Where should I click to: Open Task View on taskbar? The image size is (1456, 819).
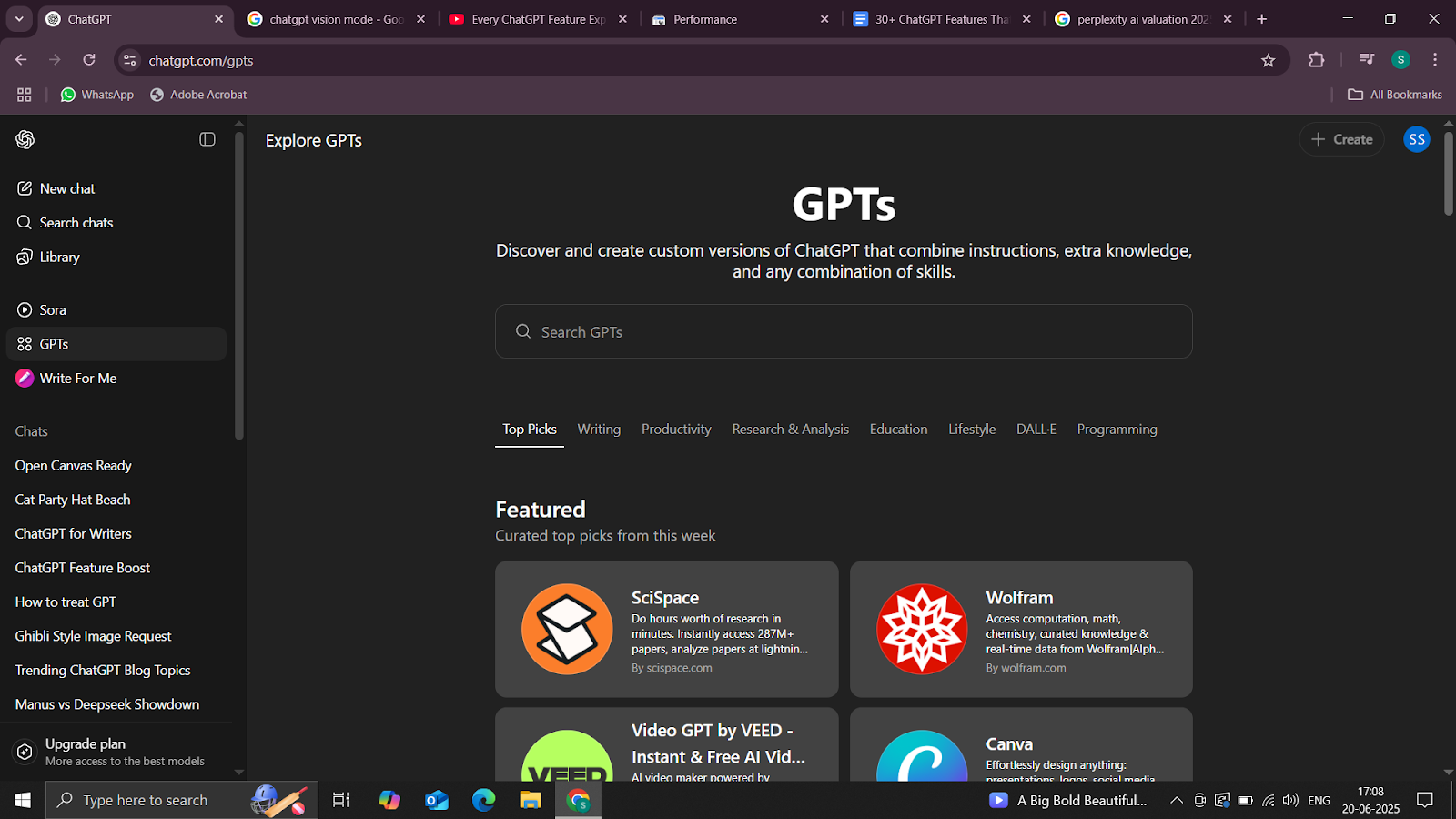pos(341,800)
